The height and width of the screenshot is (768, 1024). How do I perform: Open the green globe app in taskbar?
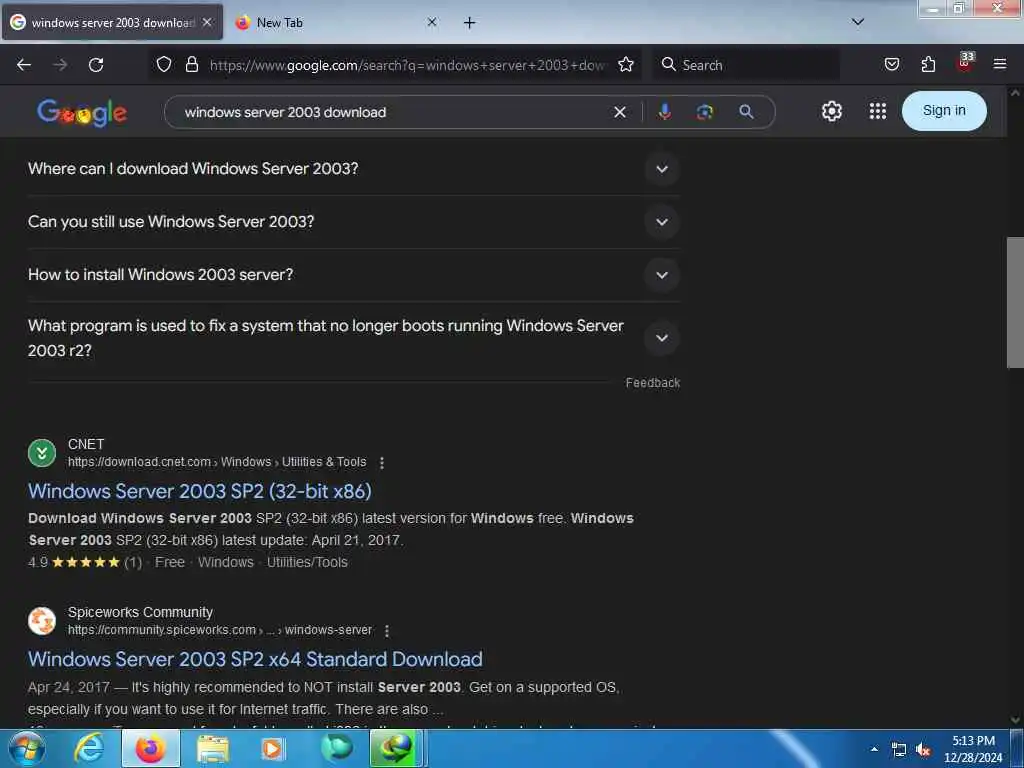tap(395, 748)
